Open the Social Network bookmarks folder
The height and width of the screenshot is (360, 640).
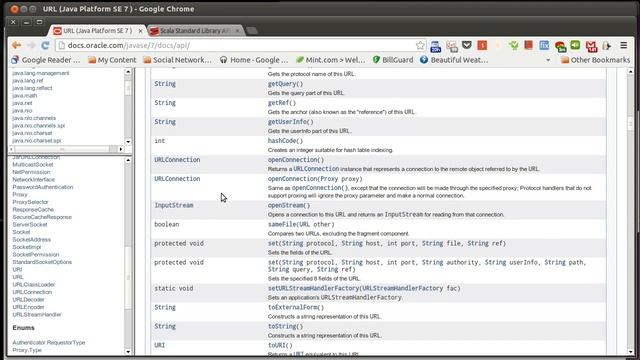click(177, 60)
